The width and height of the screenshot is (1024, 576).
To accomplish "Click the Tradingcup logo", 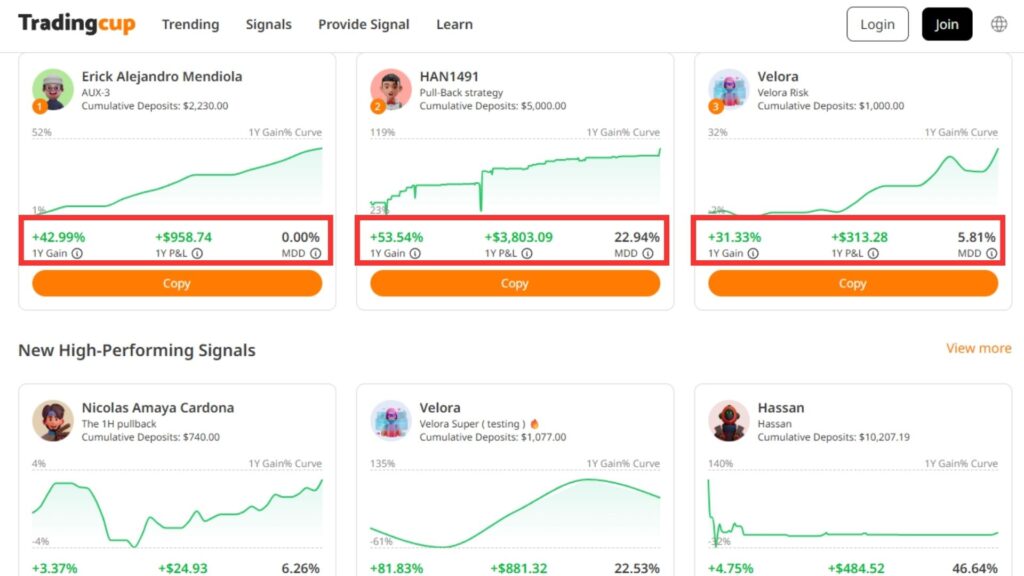I will (76, 24).
